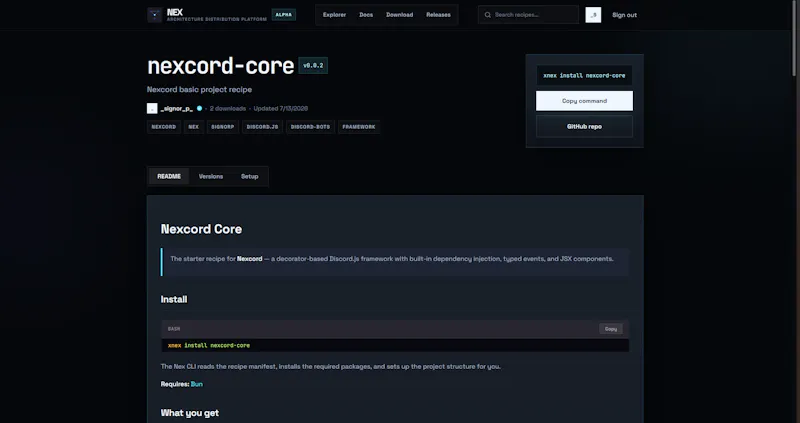Select the FRAMEWORK tag
This screenshot has width=800, height=423.
coord(359,127)
